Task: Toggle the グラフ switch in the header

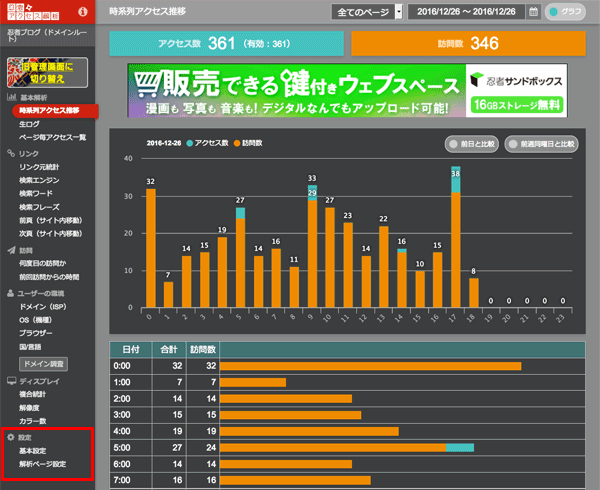Action: click(x=565, y=12)
